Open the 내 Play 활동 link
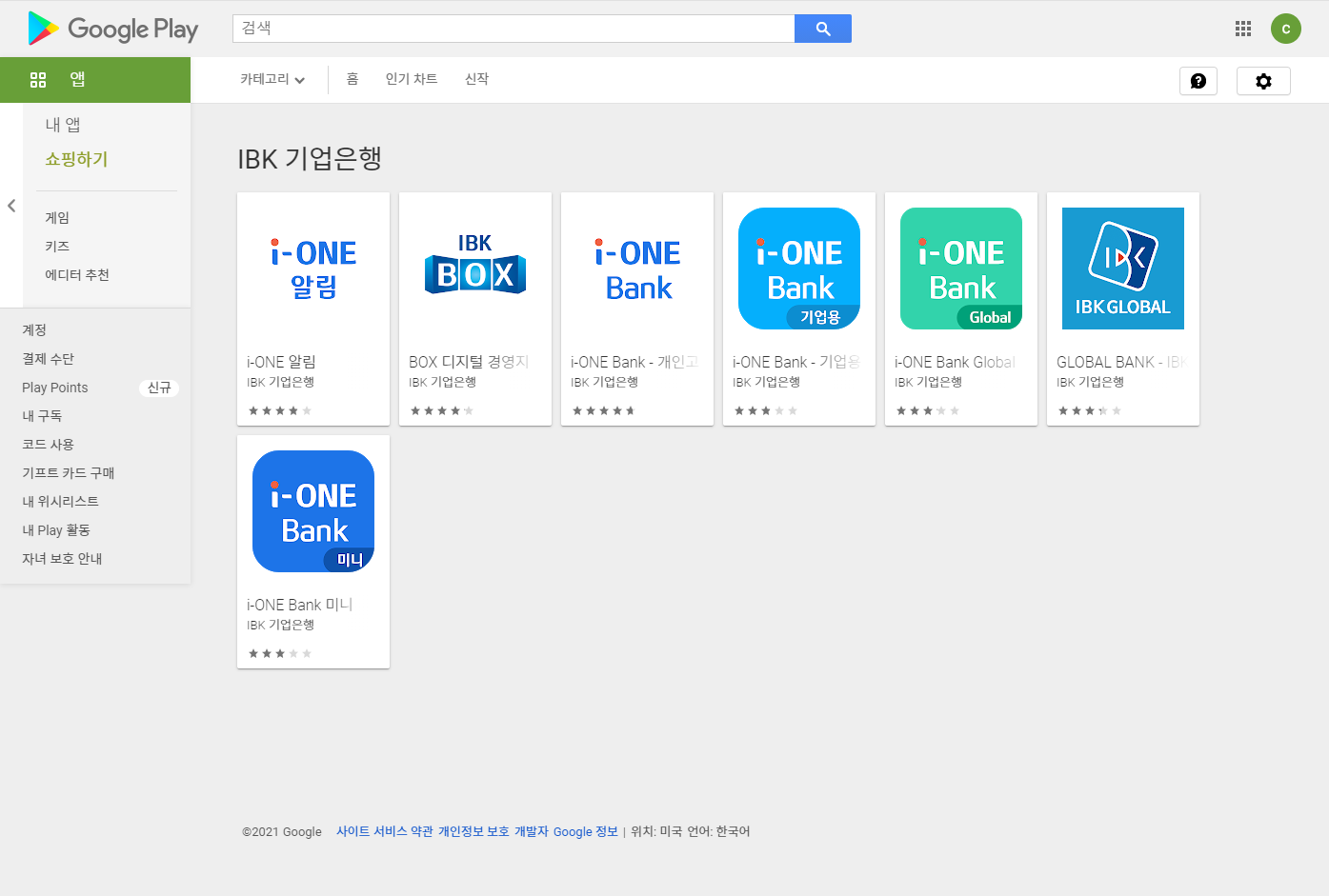The width and height of the screenshot is (1329, 896). pos(56,530)
